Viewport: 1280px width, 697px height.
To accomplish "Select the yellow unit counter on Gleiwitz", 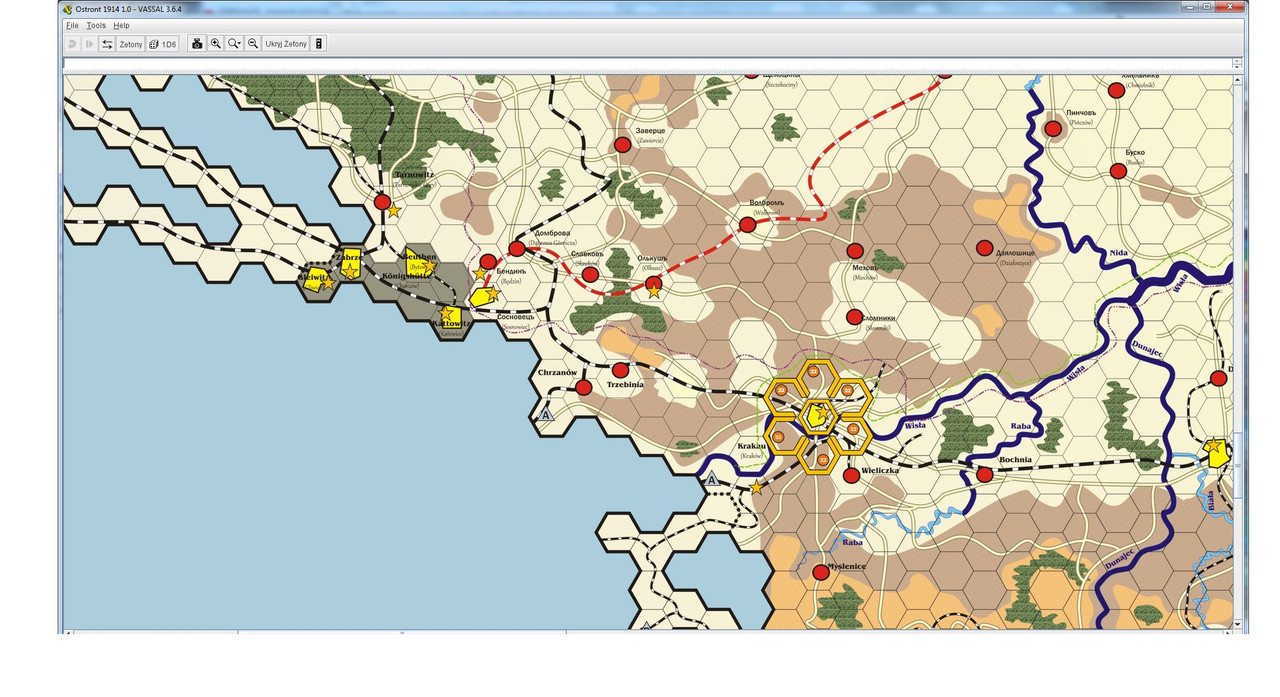I will coord(316,278).
